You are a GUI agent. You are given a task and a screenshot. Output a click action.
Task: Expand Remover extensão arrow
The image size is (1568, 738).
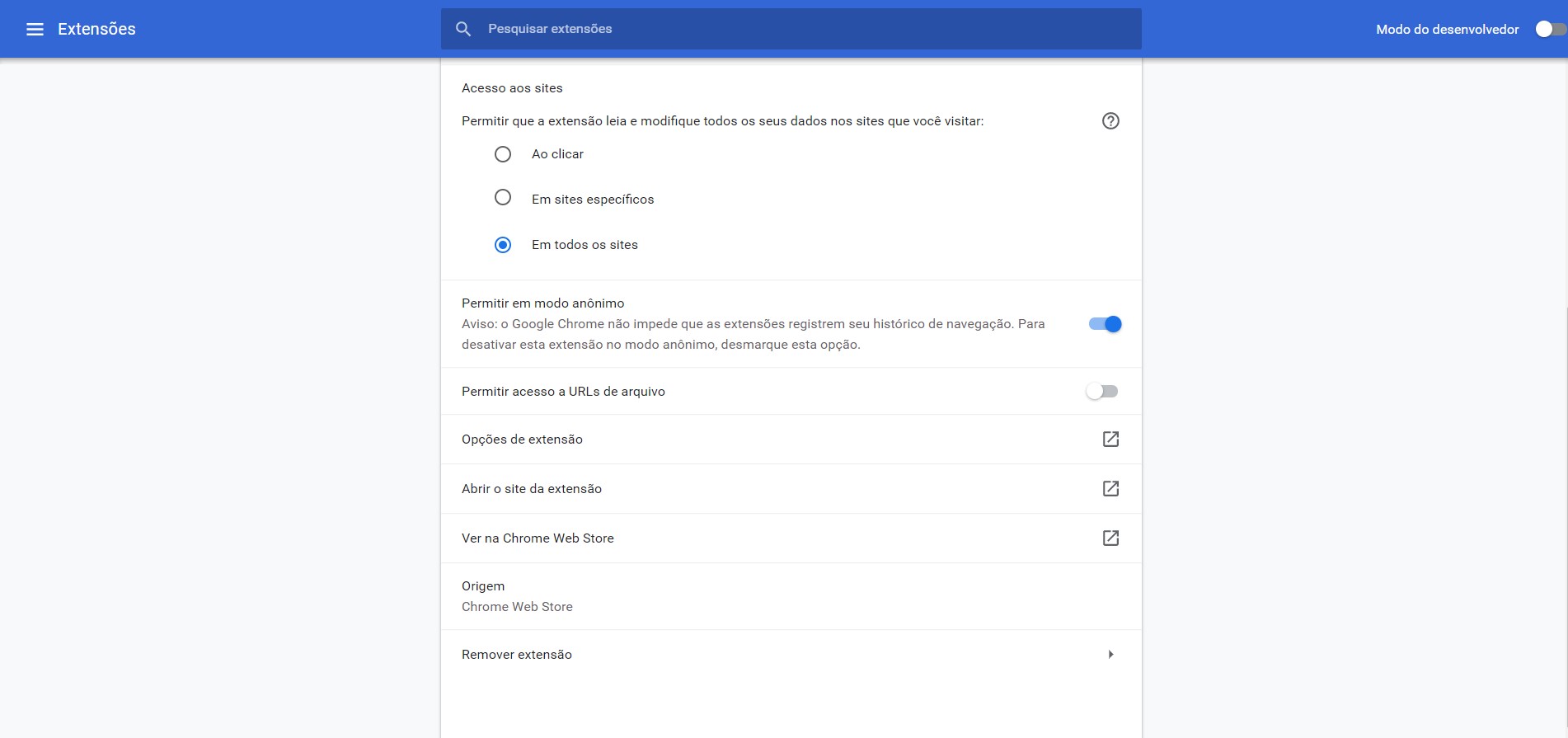click(1110, 654)
